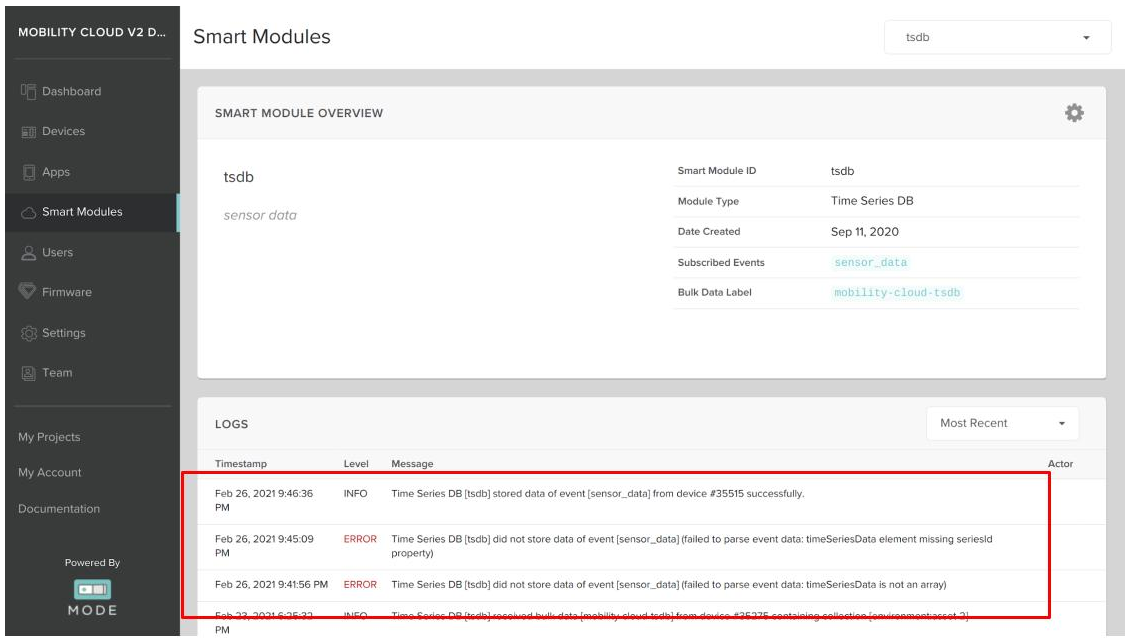Viewport: 1132px width, 644px height.
Task: Select the 9:41:56 PM log timestamp
Action: point(271,585)
